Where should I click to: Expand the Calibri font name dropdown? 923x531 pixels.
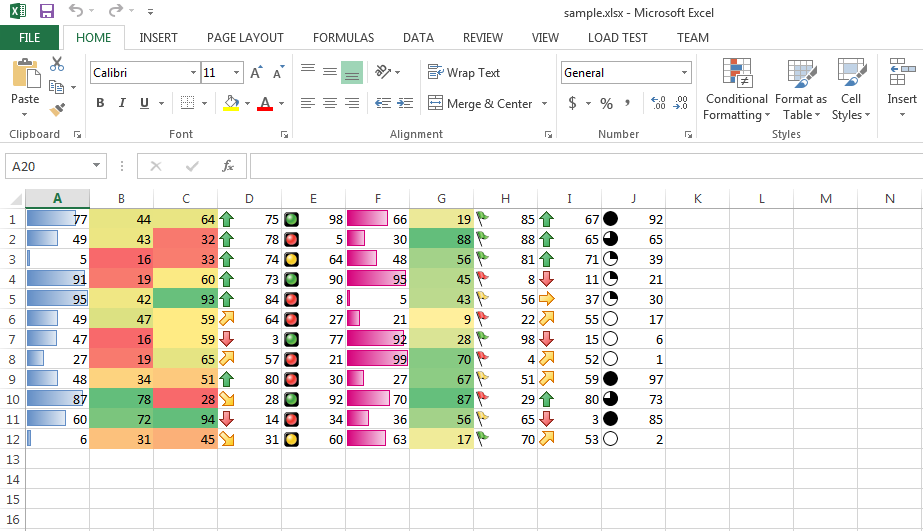click(x=193, y=73)
